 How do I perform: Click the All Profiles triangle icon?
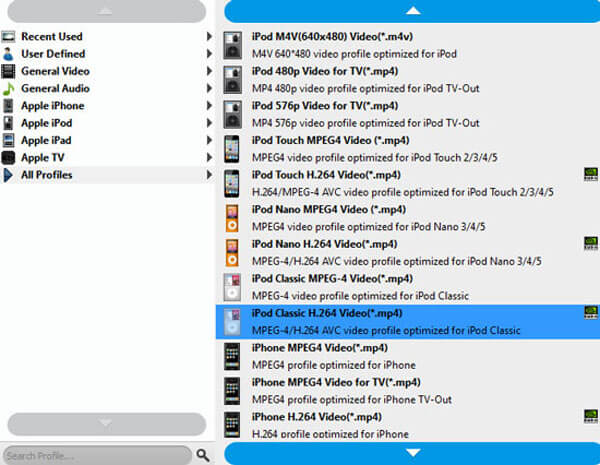click(x=8, y=175)
